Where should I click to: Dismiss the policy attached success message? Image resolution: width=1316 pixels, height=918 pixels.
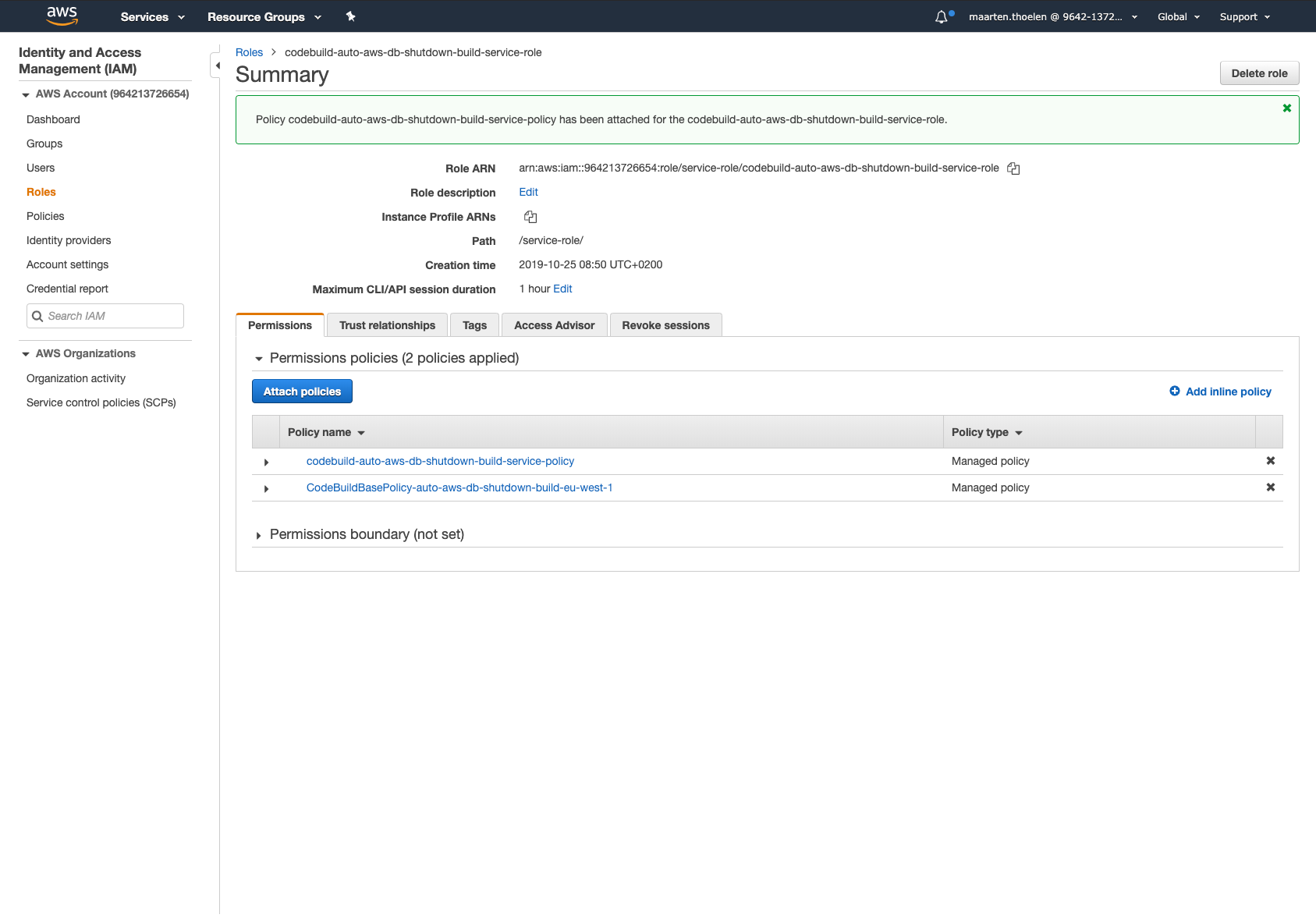tap(1286, 108)
